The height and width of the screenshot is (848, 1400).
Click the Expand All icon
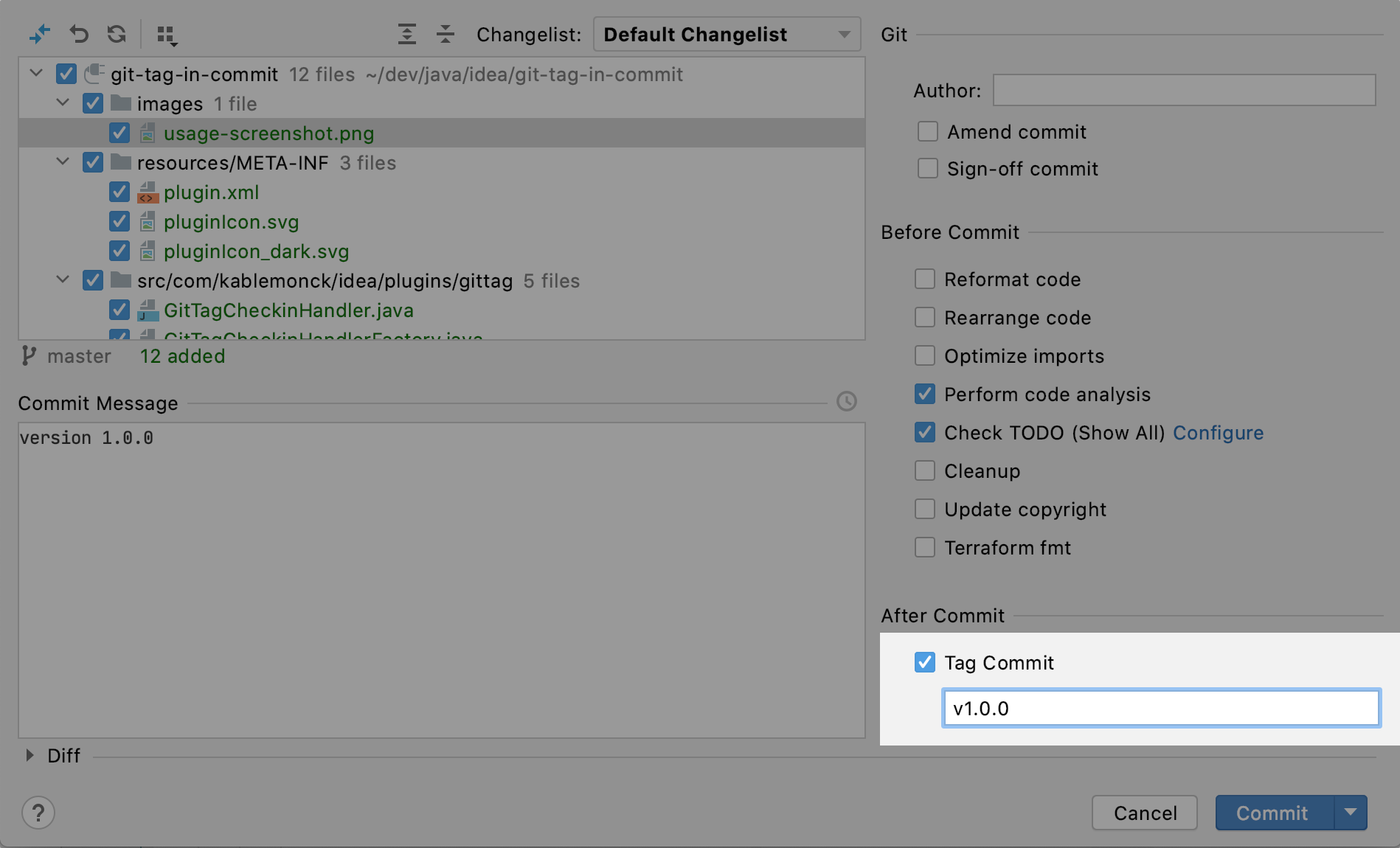[406, 34]
